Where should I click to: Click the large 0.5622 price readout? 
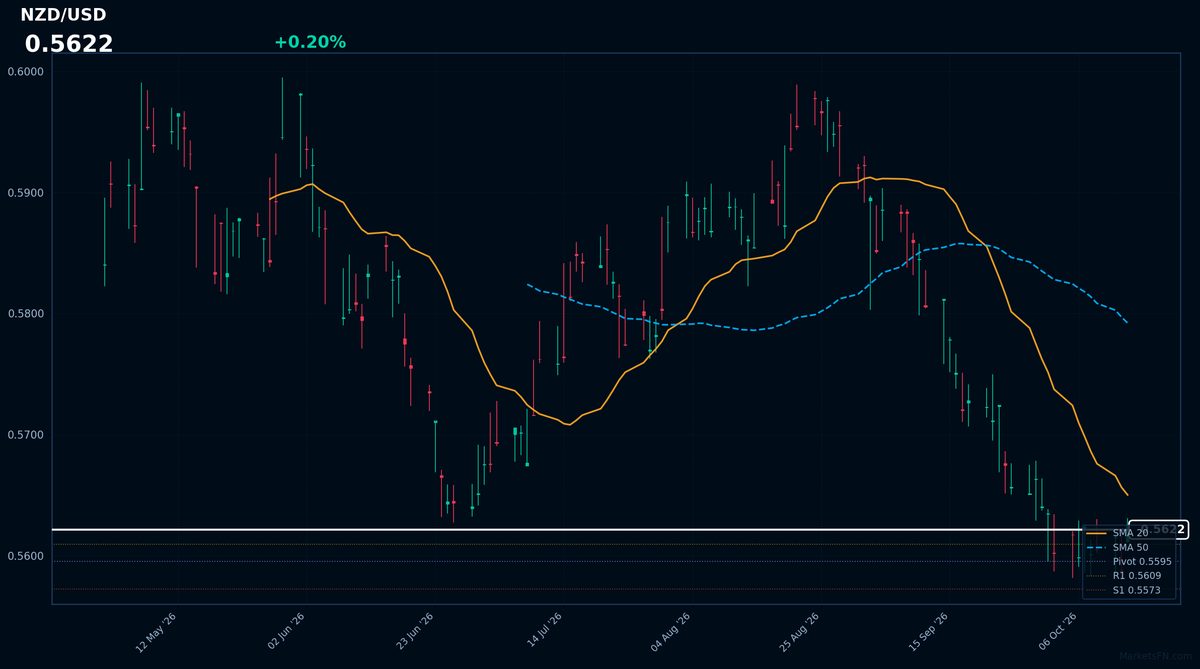pos(69,44)
